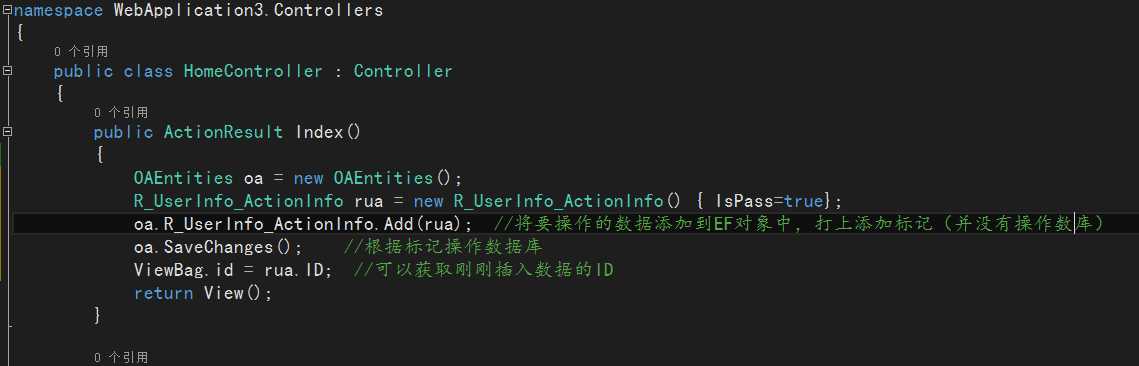The width and height of the screenshot is (1139, 366).
Task: Click the Controller base class name
Action: click(x=402, y=71)
